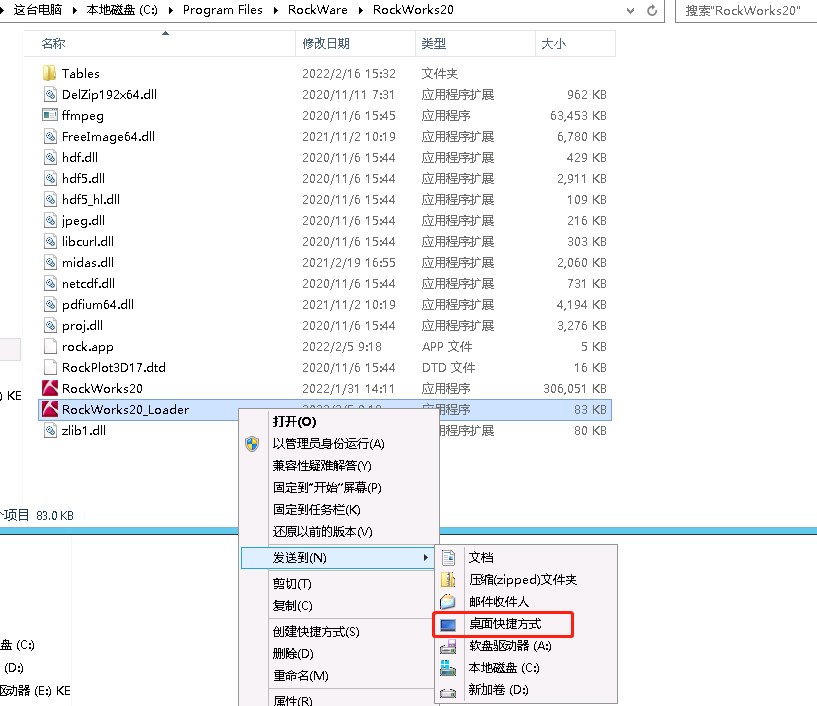Click the floppy drive (A:) icon

(x=448, y=647)
